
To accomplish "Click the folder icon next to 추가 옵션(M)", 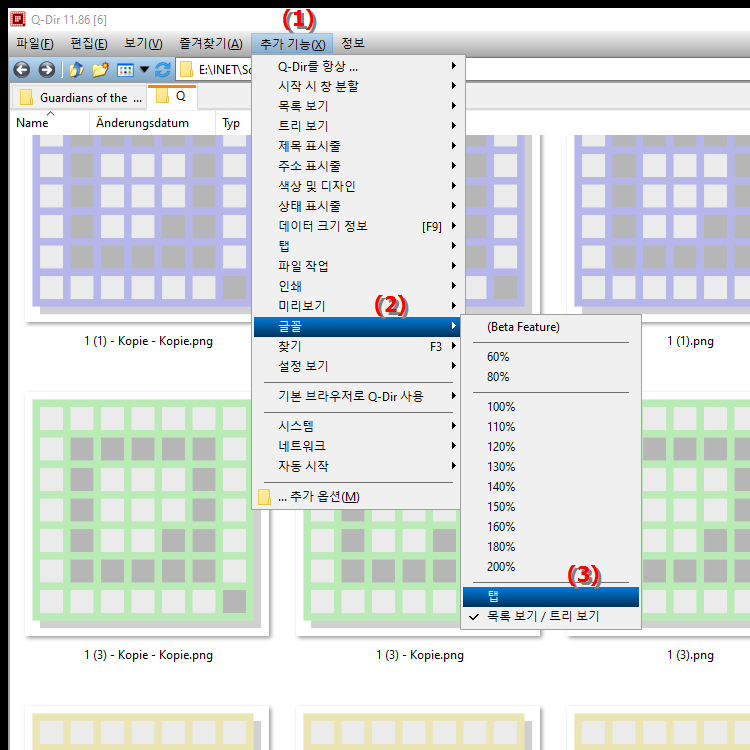I will coord(264,496).
